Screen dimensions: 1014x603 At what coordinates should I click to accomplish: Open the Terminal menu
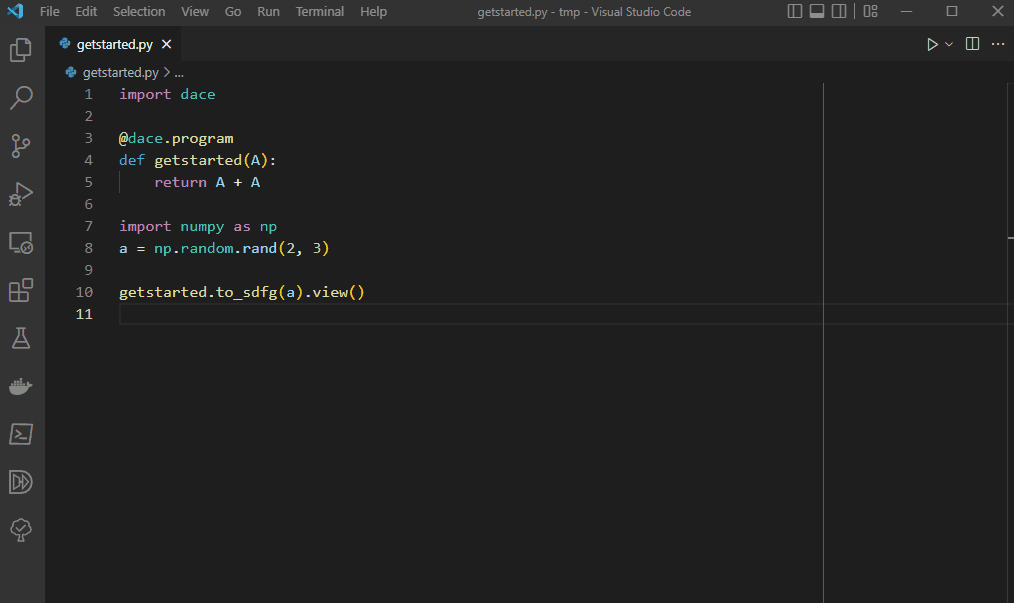319,12
